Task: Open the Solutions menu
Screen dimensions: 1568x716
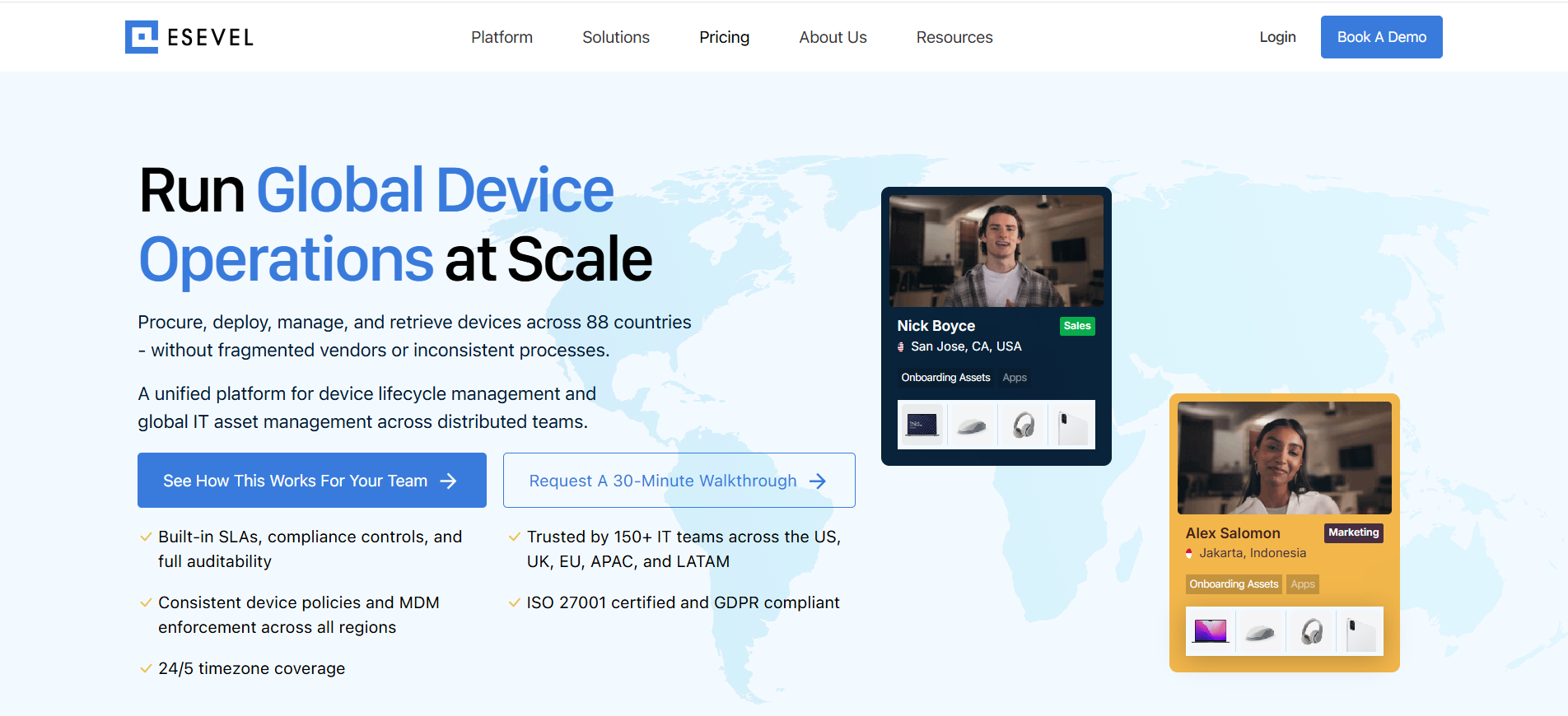Action: 616,37
